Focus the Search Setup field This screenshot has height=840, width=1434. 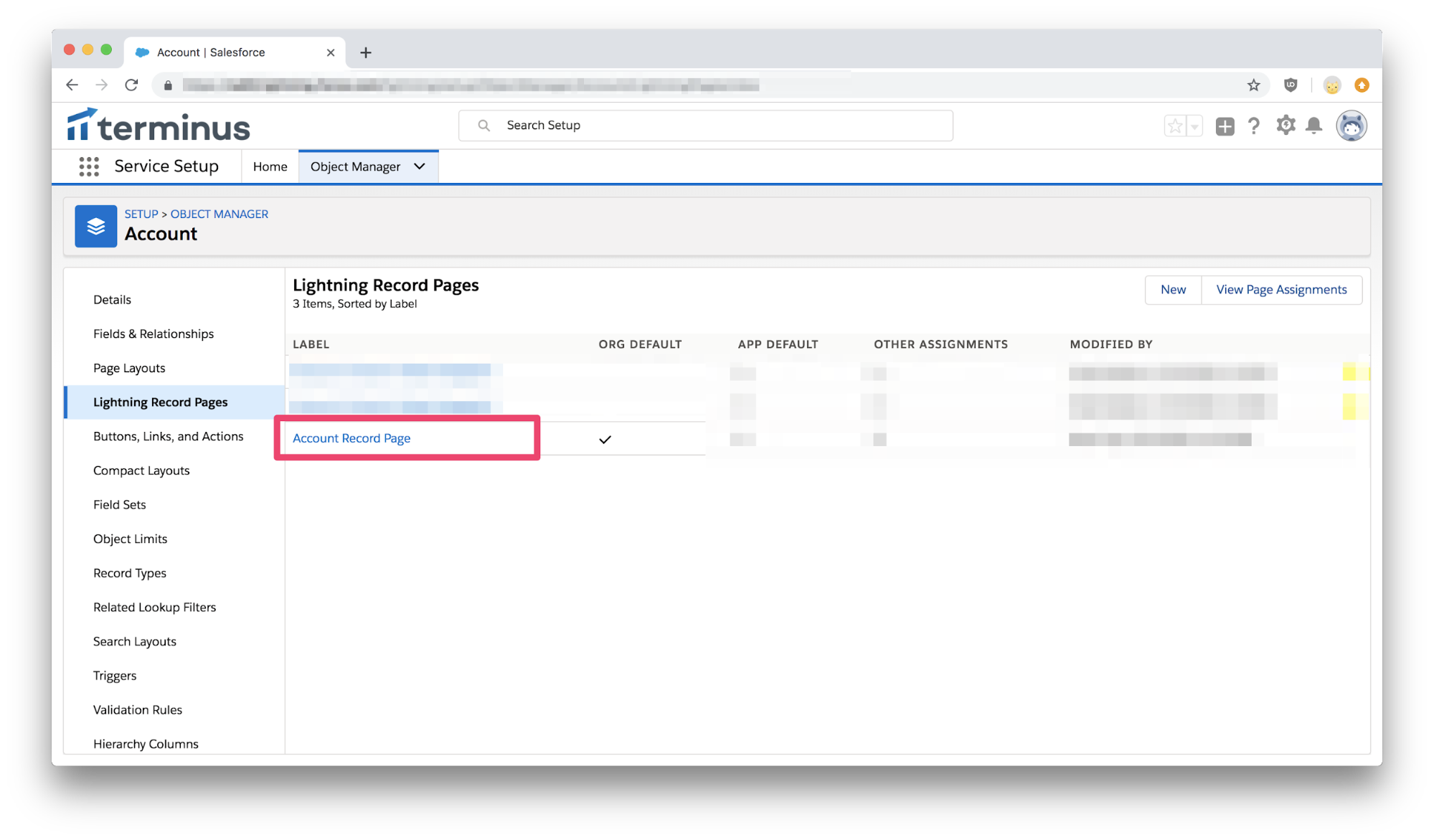click(705, 126)
